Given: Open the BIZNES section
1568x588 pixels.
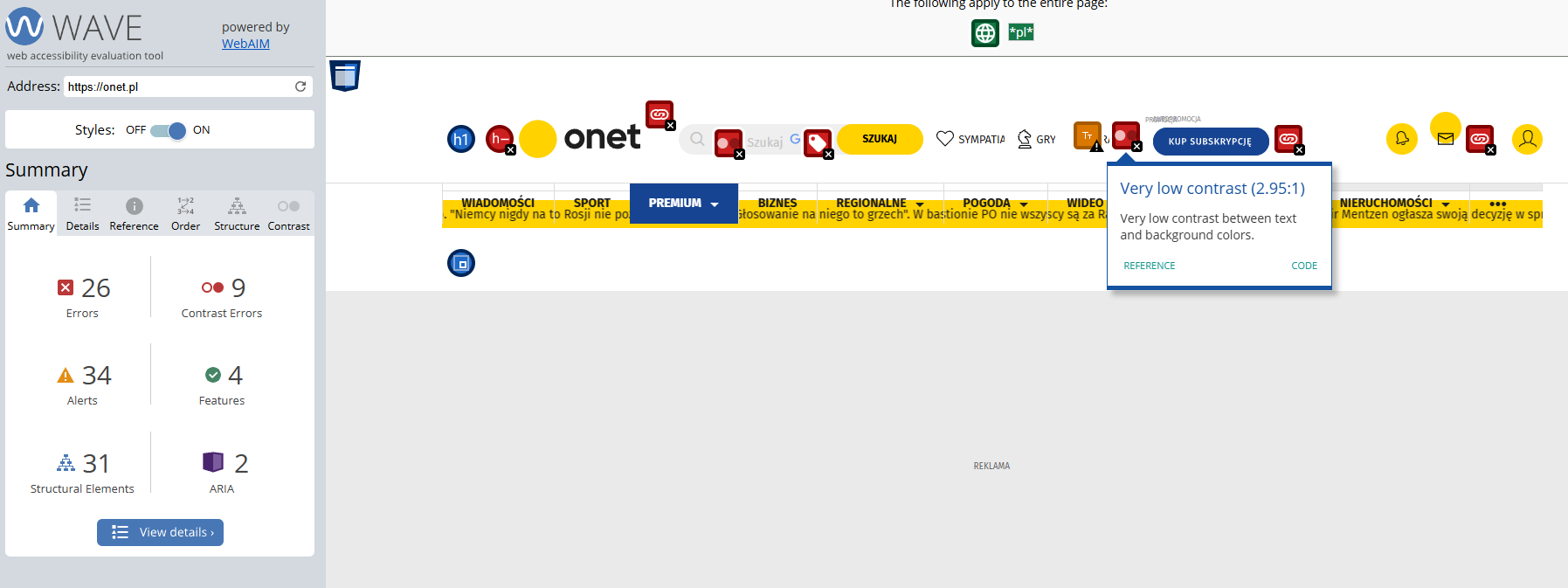Looking at the screenshot, I should (x=777, y=203).
